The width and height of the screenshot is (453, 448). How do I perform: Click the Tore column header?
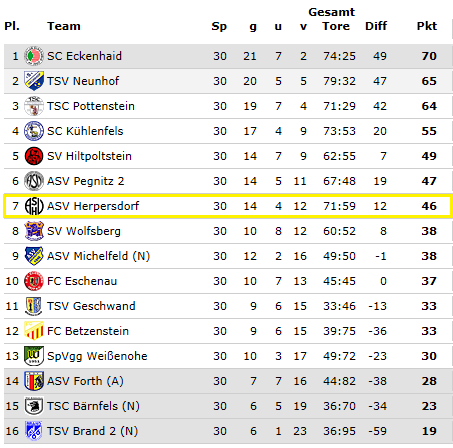(x=336, y=26)
